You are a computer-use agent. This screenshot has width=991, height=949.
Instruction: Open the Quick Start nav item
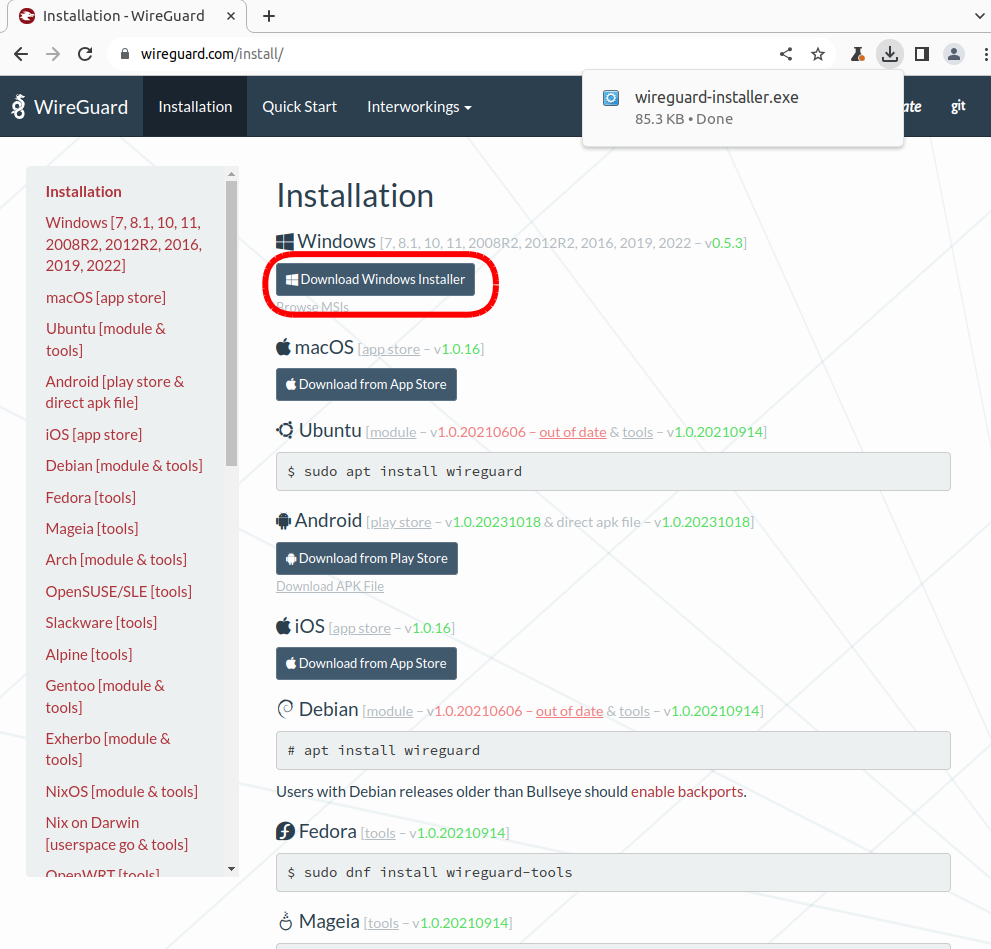299,107
